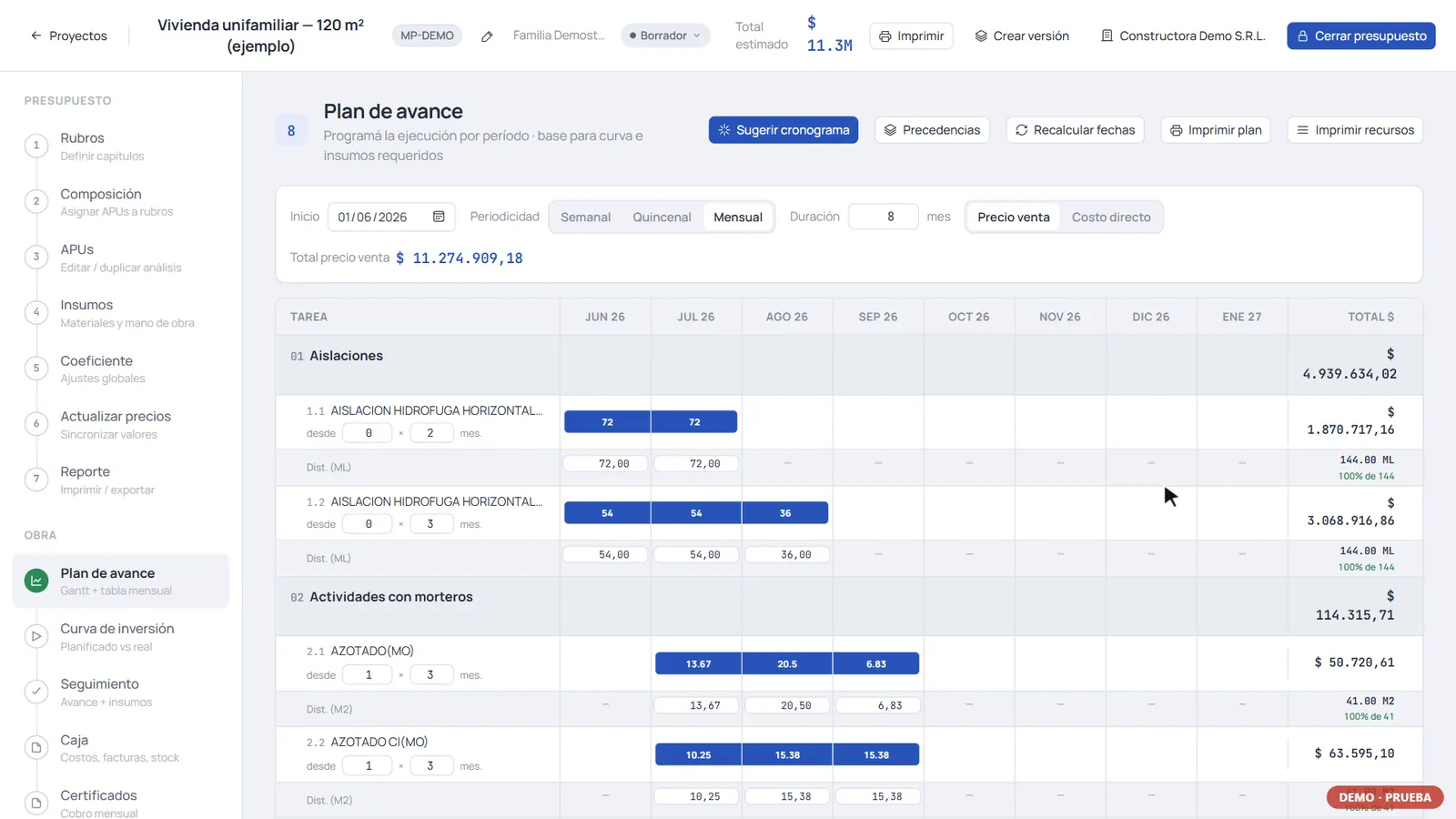
Task: Click the 72,00 distribution cell in JUN 26
Action: tap(605, 464)
